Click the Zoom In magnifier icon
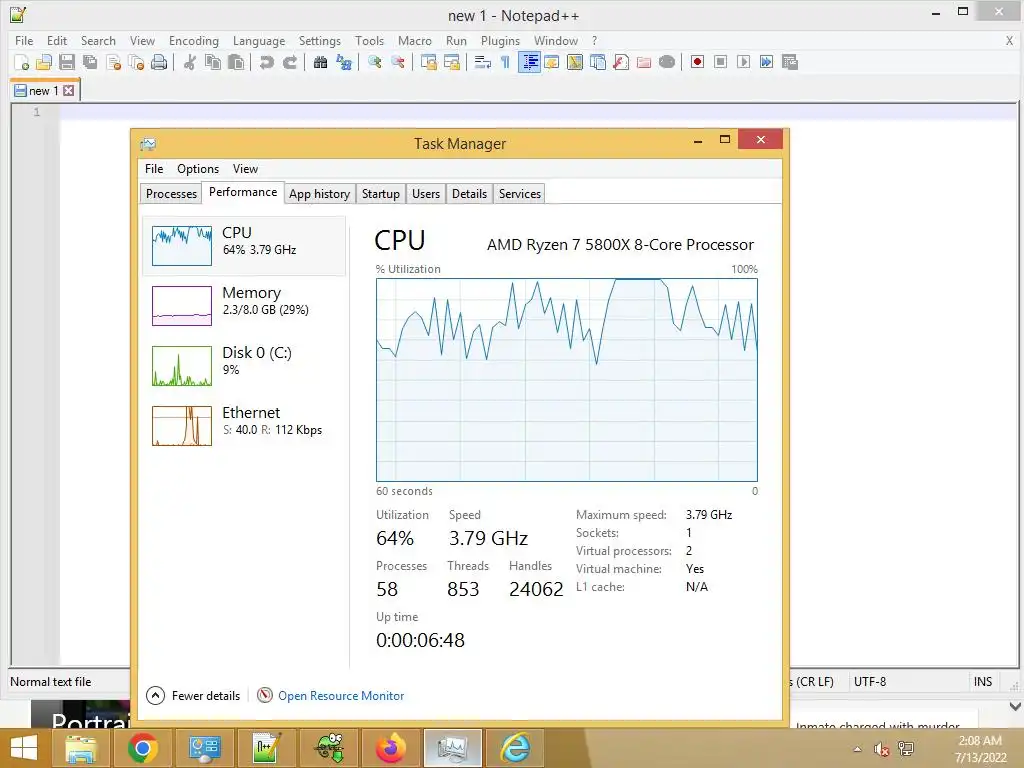 (x=375, y=62)
